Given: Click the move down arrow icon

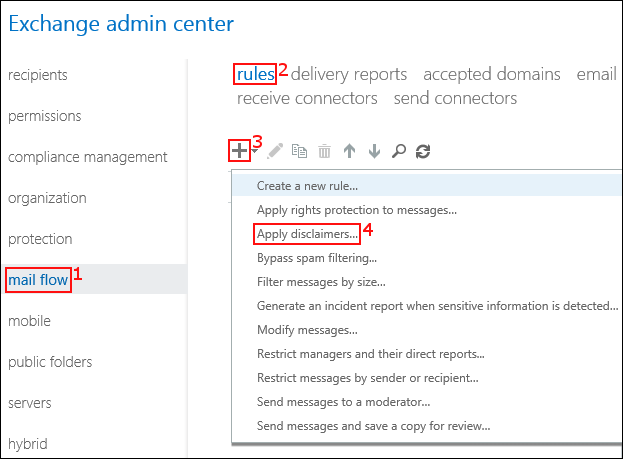Looking at the screenshot, I should pos(374,151).
